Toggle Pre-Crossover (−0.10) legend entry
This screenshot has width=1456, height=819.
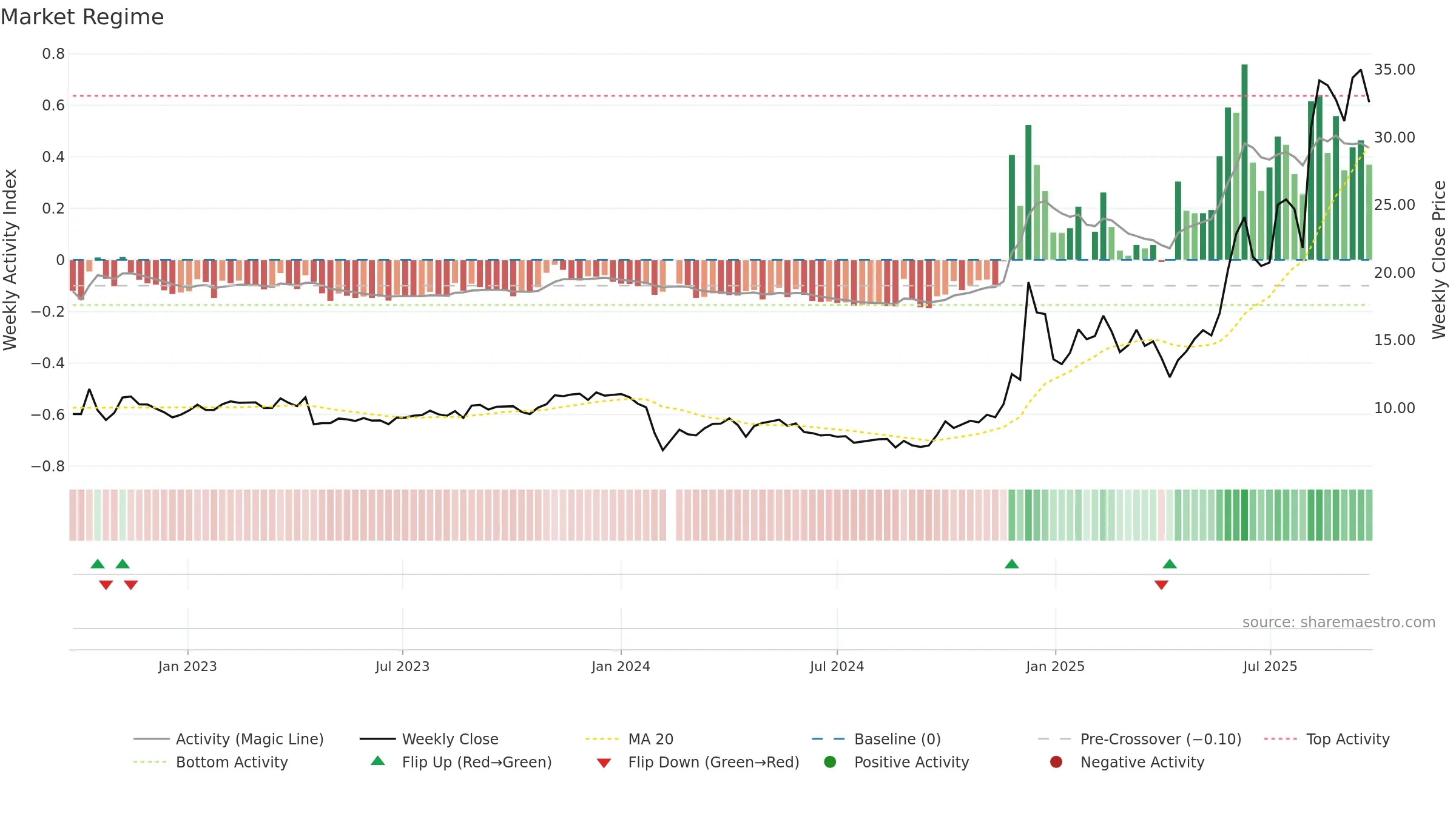[x=1139, y=739]
